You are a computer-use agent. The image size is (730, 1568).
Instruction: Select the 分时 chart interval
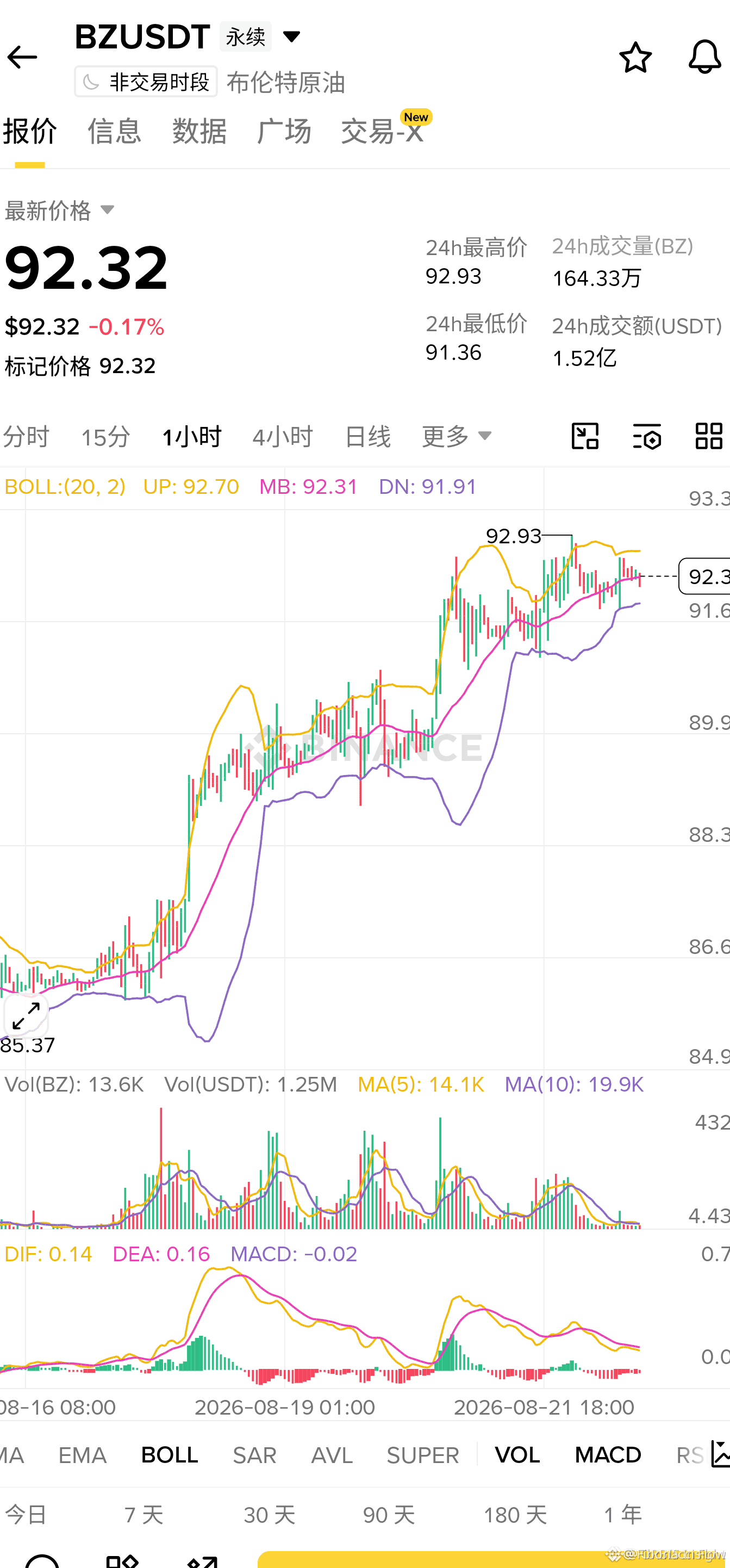coord(26,437)
